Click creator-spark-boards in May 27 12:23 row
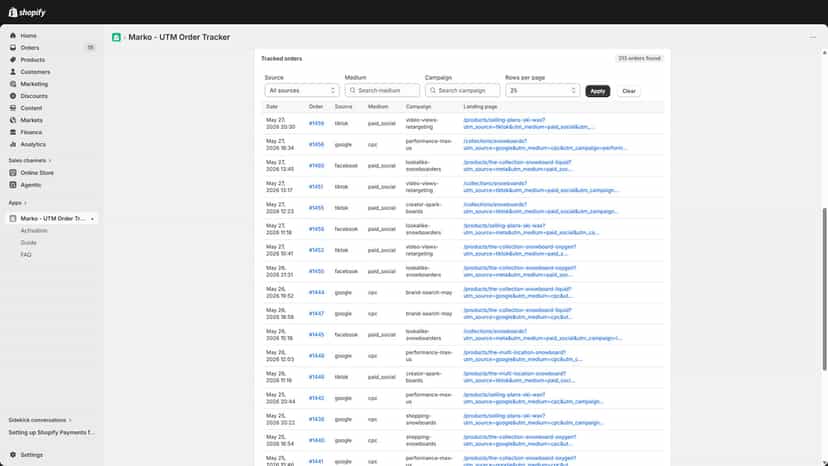 (424, 208)
